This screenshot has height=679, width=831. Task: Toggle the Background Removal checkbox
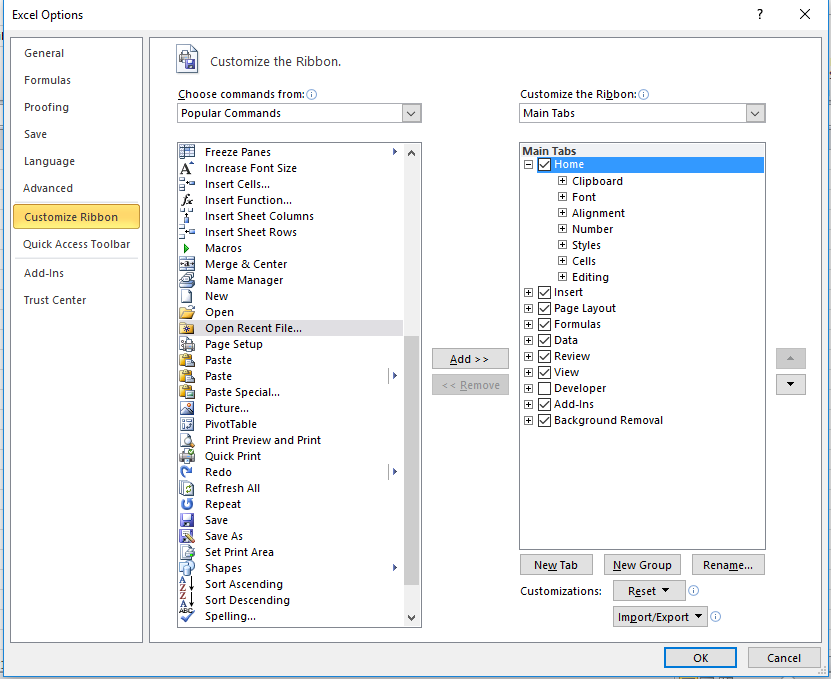(544, 420)
